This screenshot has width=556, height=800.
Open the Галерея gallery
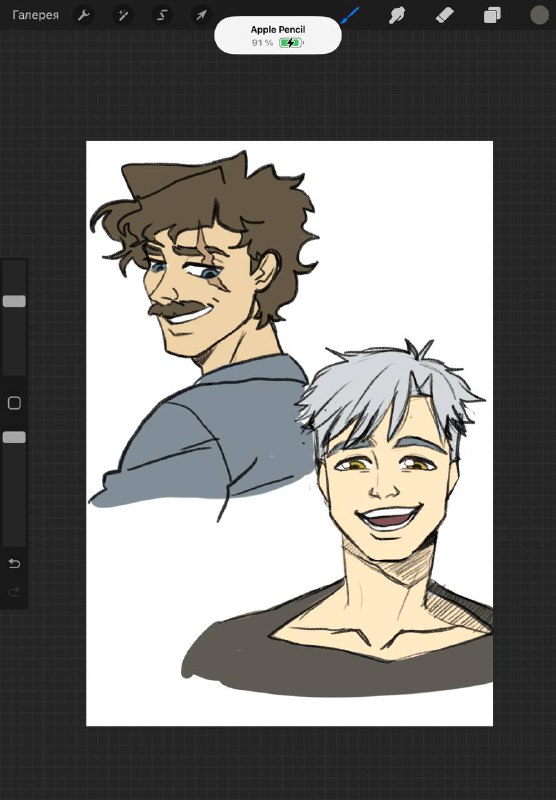(x=35, y=15)
